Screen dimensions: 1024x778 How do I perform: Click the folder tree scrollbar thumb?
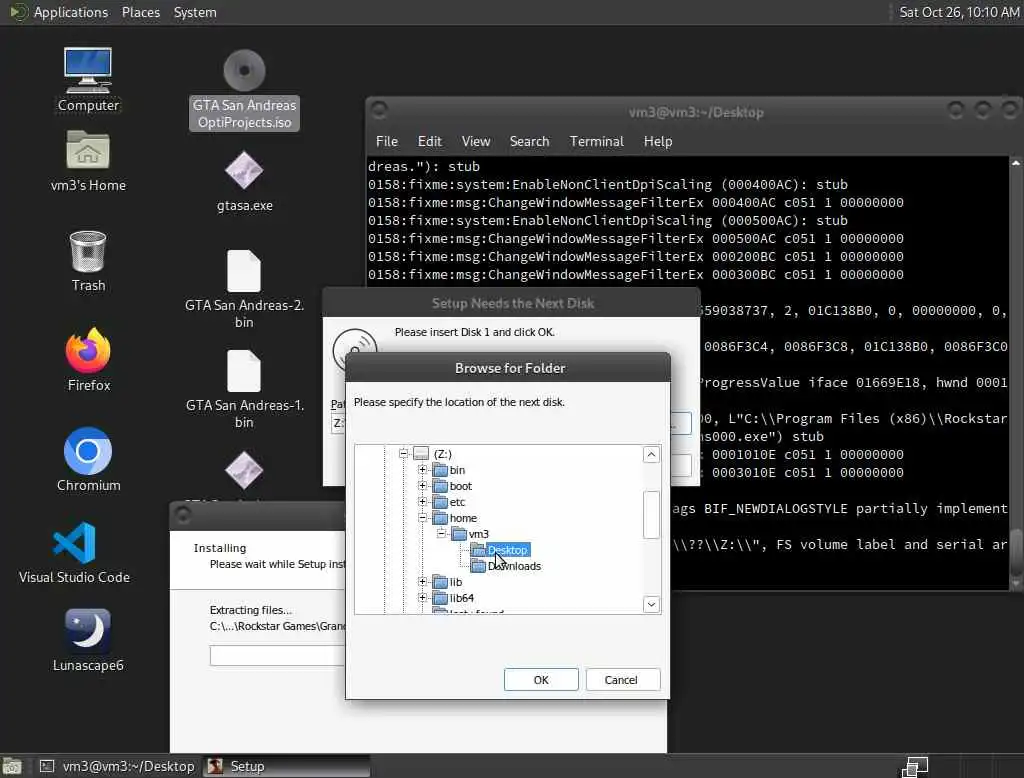point(651,515)
